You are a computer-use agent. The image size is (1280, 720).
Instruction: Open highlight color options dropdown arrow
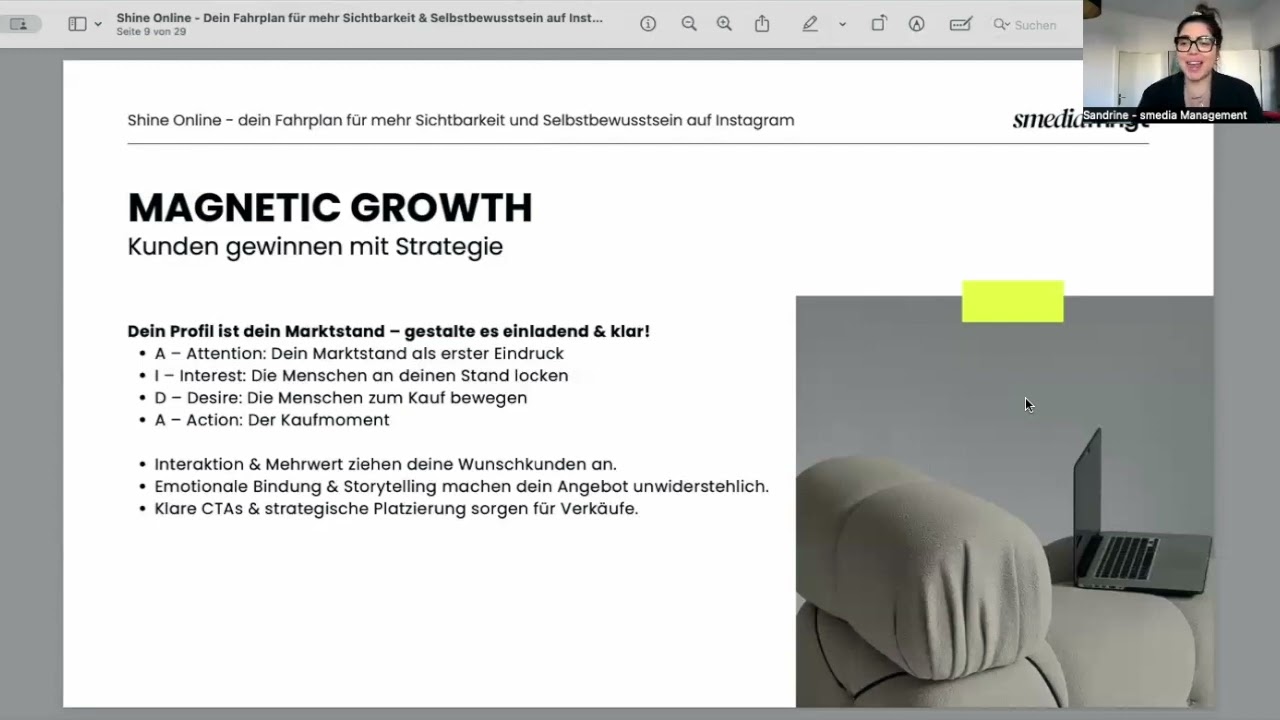tap(842, 24)
